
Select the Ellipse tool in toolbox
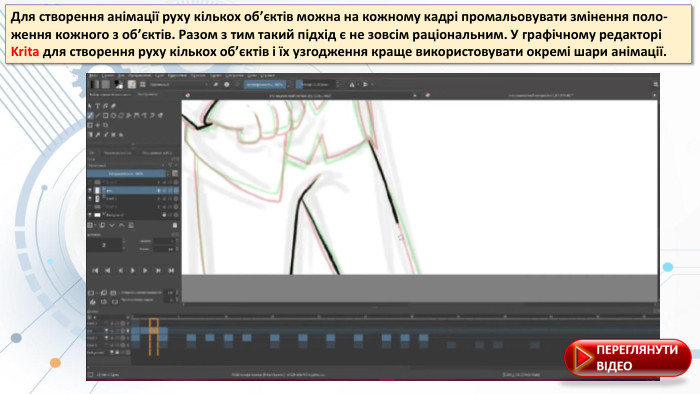click(113, 116)
